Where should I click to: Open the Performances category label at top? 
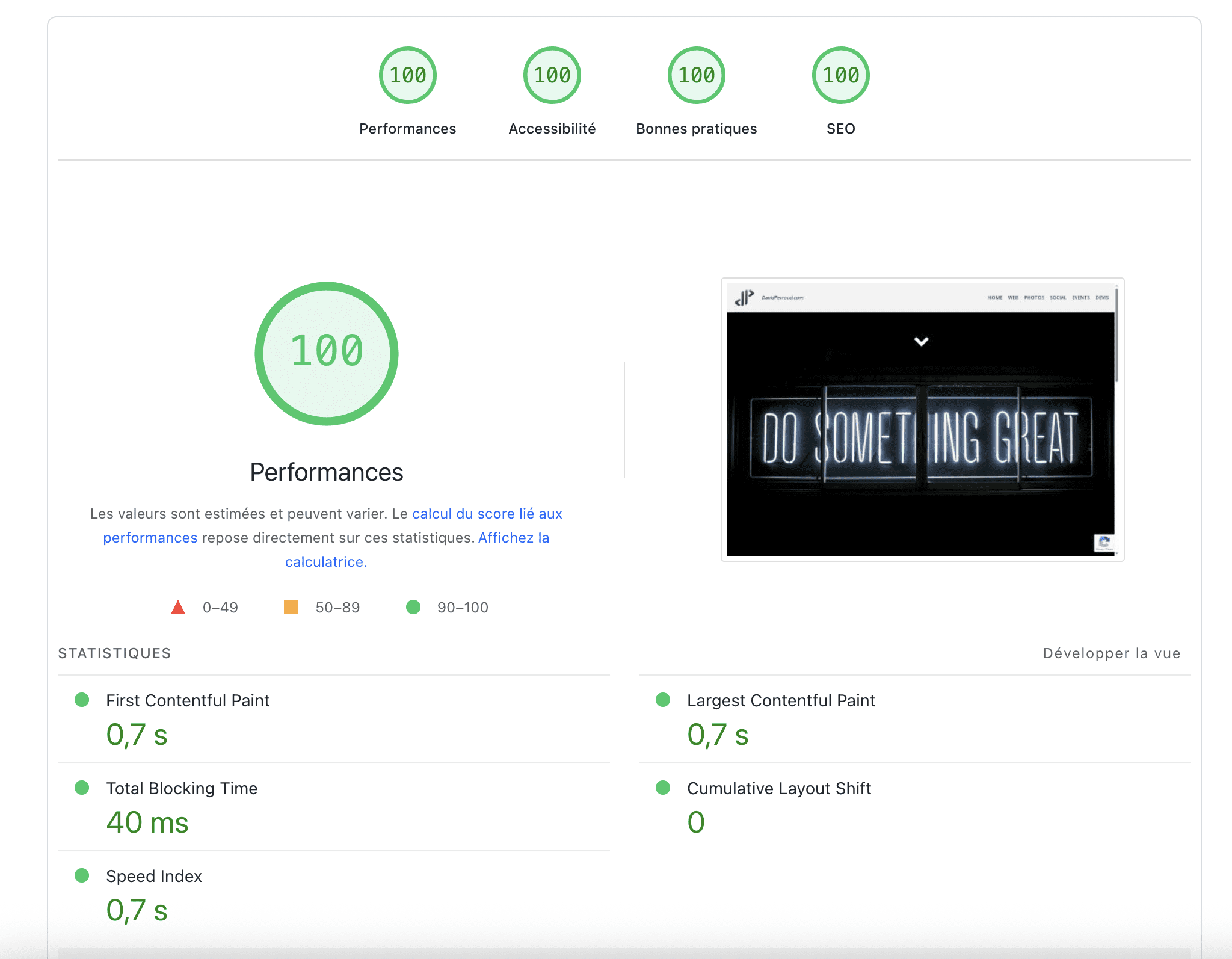408,129
